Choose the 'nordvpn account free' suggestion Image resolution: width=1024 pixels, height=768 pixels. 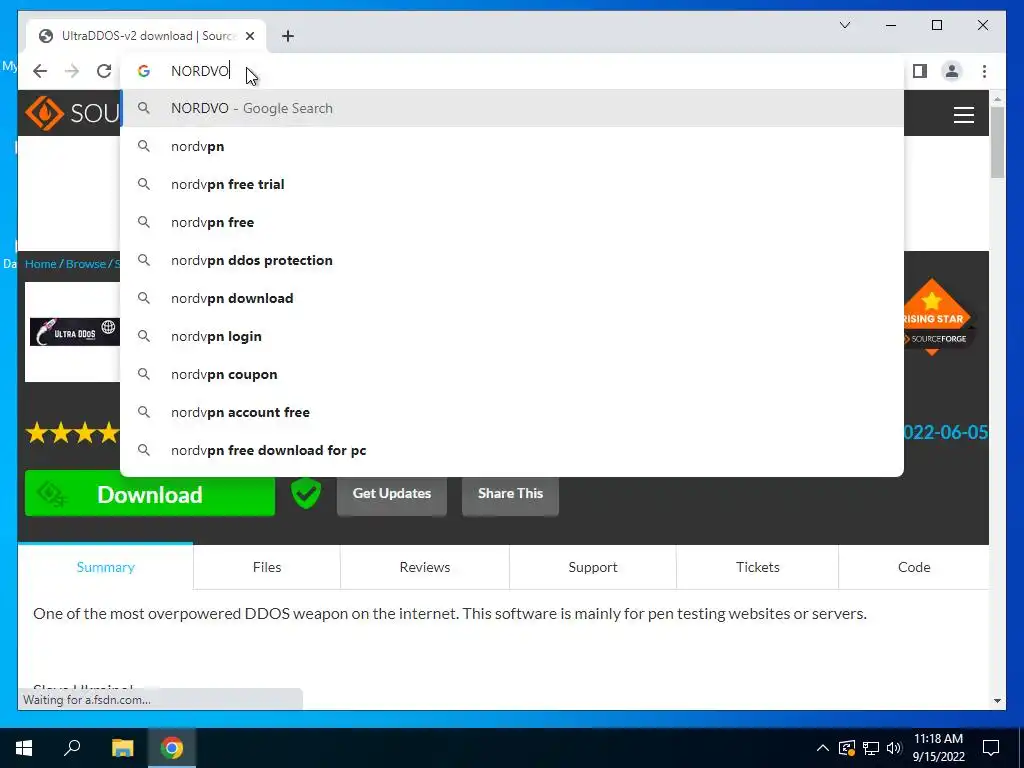[512, 412]
